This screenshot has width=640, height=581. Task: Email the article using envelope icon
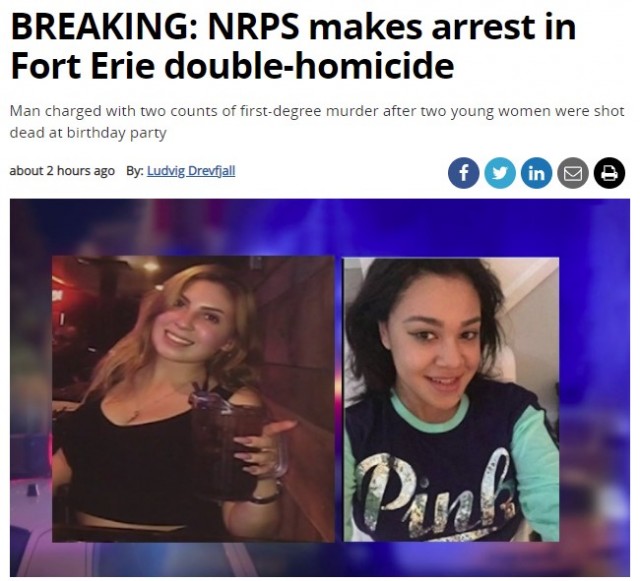coord(573,173)
